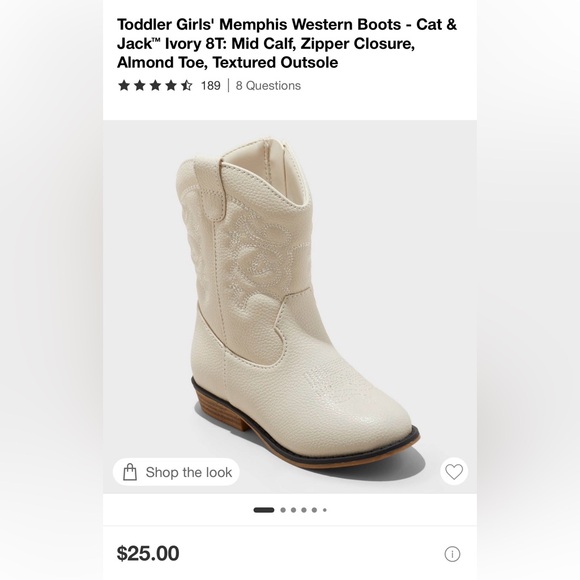Open the price info icon

(452, 554)
